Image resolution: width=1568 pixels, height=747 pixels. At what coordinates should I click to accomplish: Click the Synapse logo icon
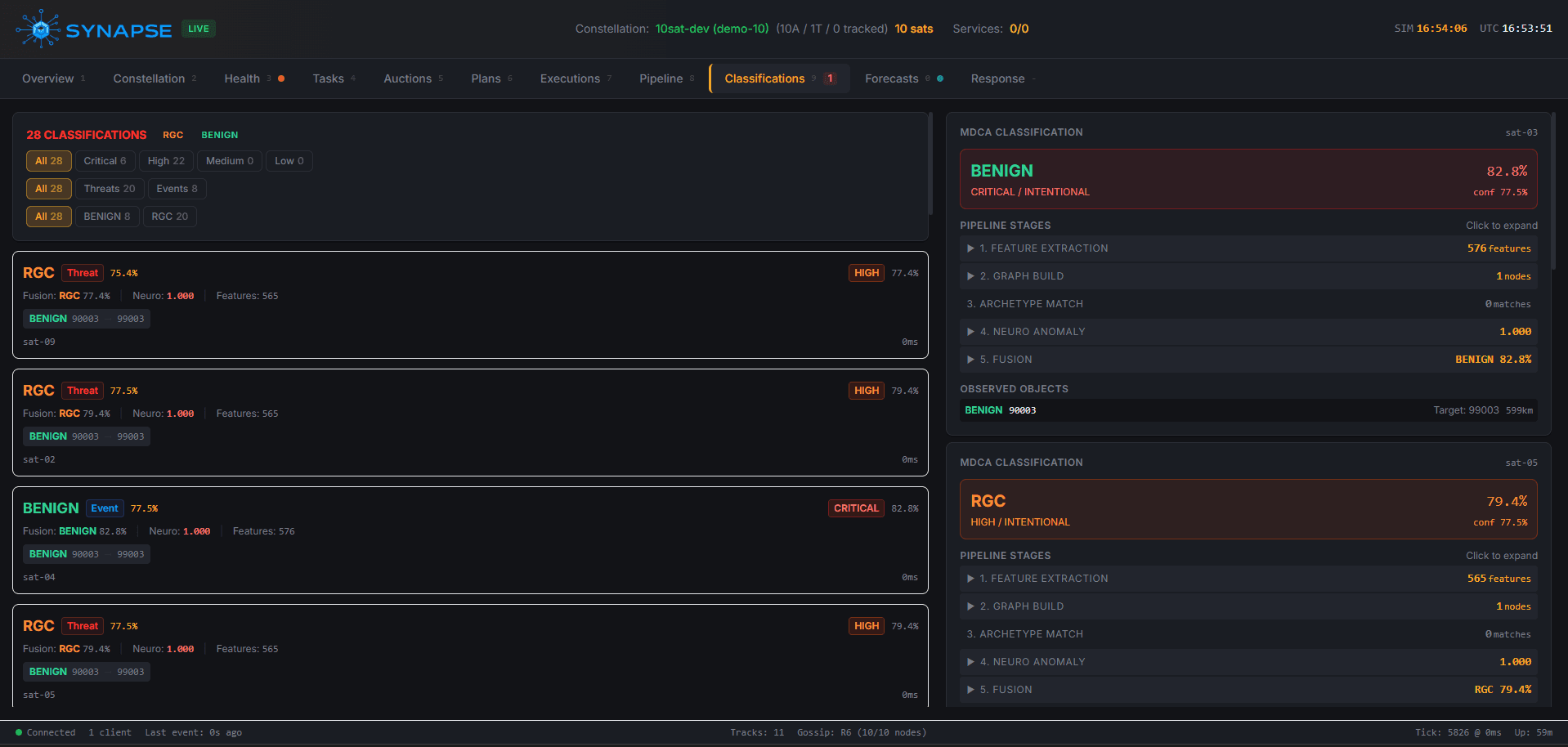[38, 29]
